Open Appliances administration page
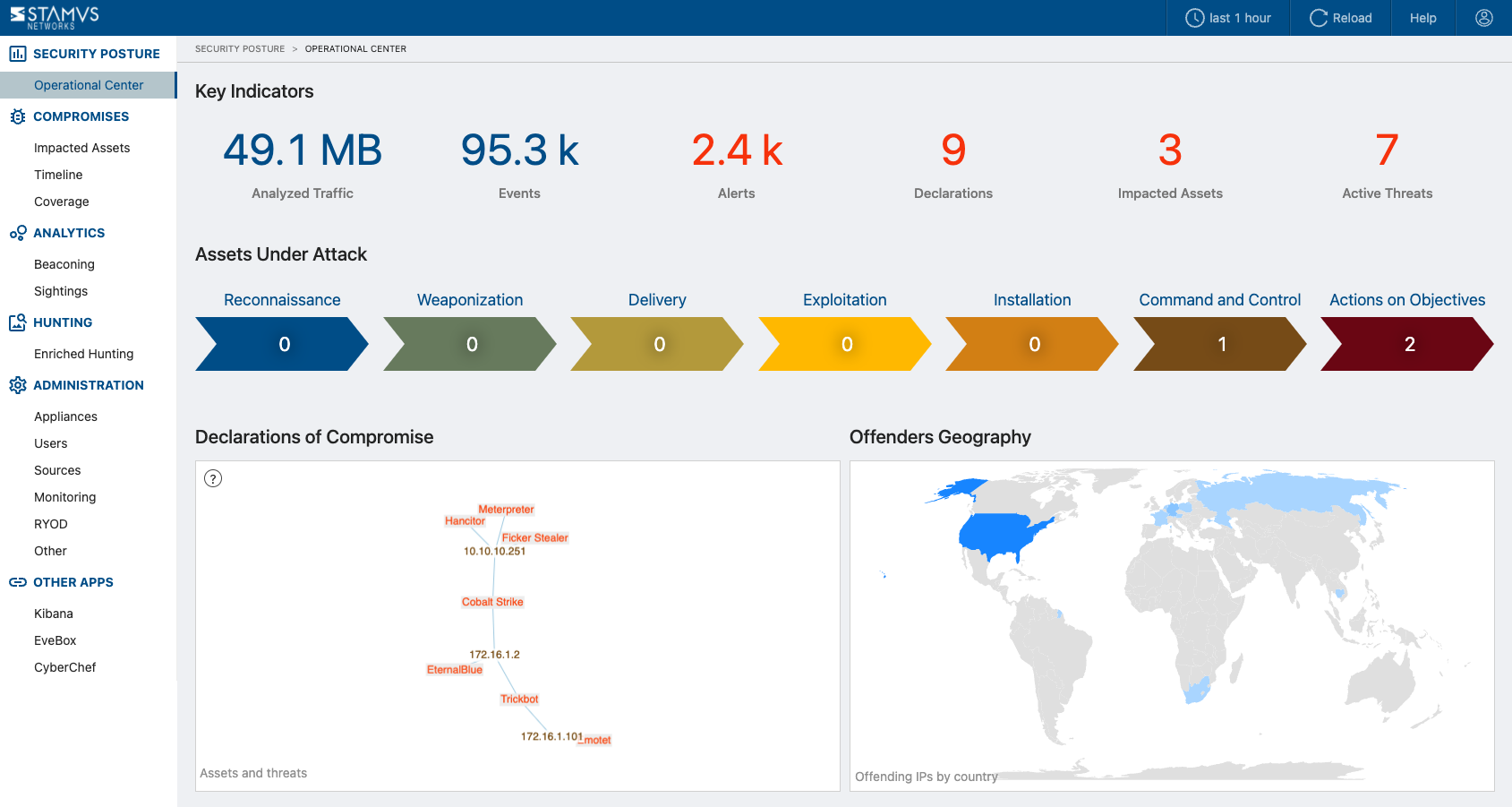 coord(65,416)
